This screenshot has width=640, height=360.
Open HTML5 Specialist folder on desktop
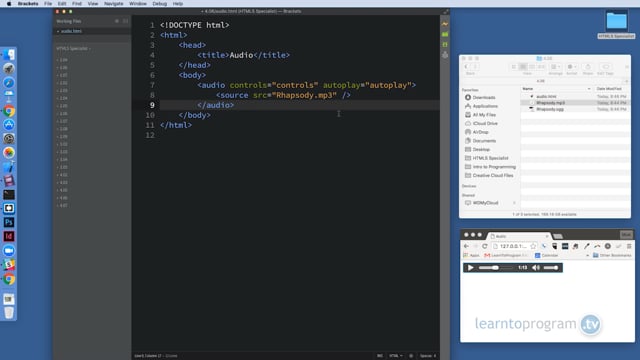tap(616, 24)
